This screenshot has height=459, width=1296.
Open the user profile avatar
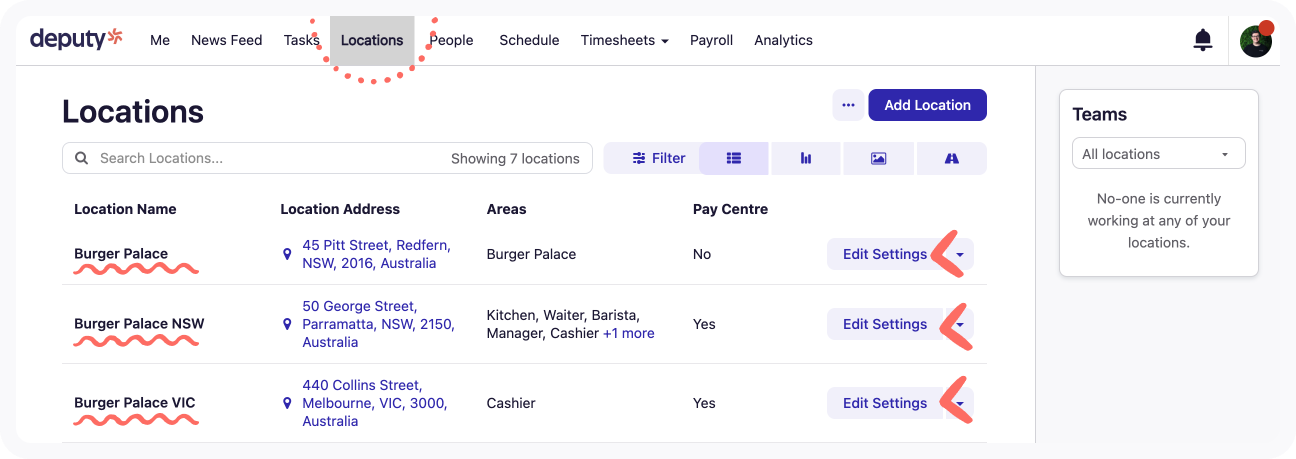(x=1255, y=41)
